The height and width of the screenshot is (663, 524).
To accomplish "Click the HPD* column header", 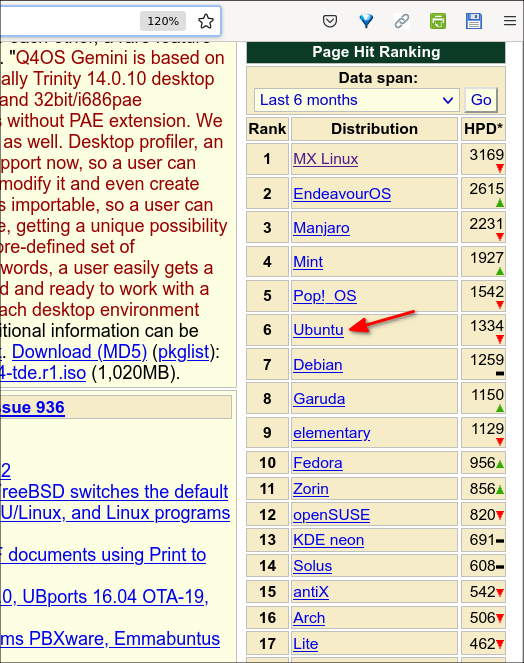I will point(483,129).
